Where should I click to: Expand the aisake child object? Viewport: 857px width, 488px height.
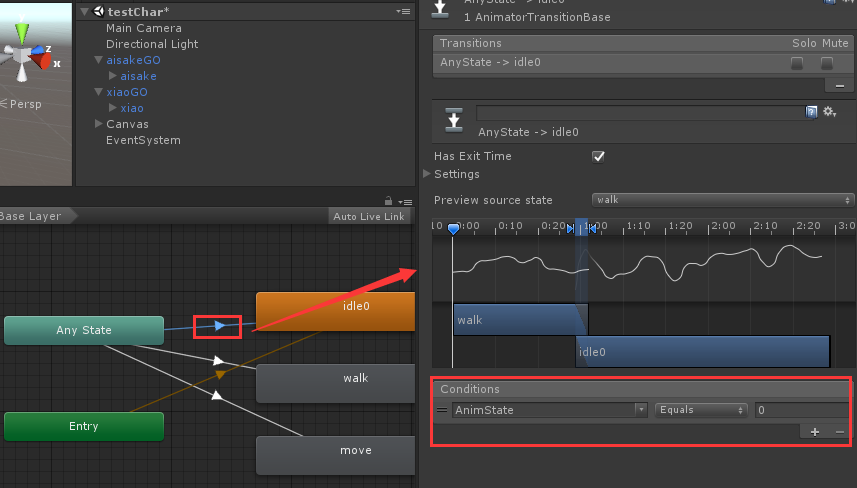(113, 75)
